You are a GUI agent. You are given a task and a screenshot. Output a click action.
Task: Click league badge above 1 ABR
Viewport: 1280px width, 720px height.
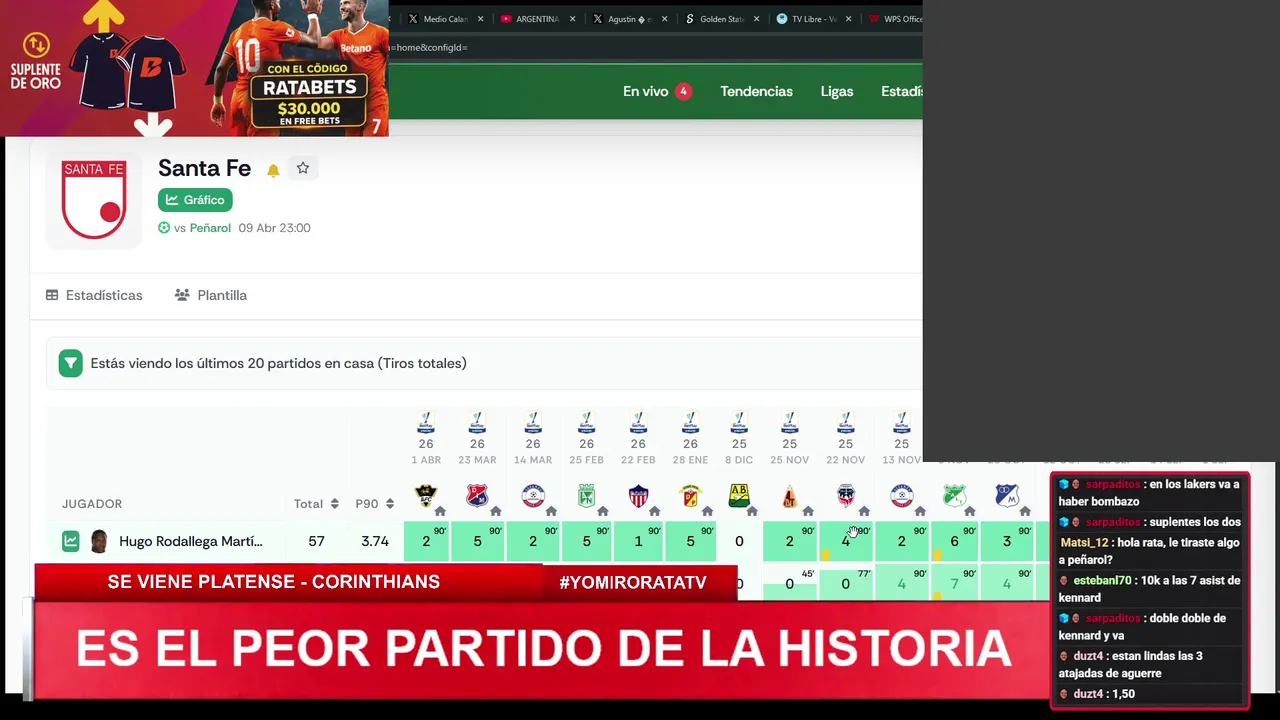426,422
